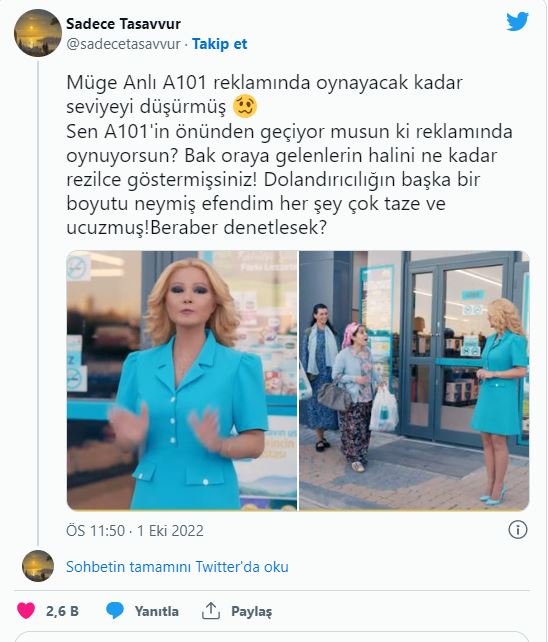Click the reply speech bubble icon
The height and width of the screenshot is (642, 548).
click(x=115, y=611)
